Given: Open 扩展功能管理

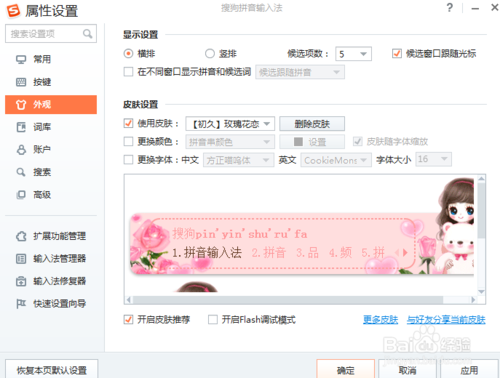Looking at the screenshot, I should 51,236.
